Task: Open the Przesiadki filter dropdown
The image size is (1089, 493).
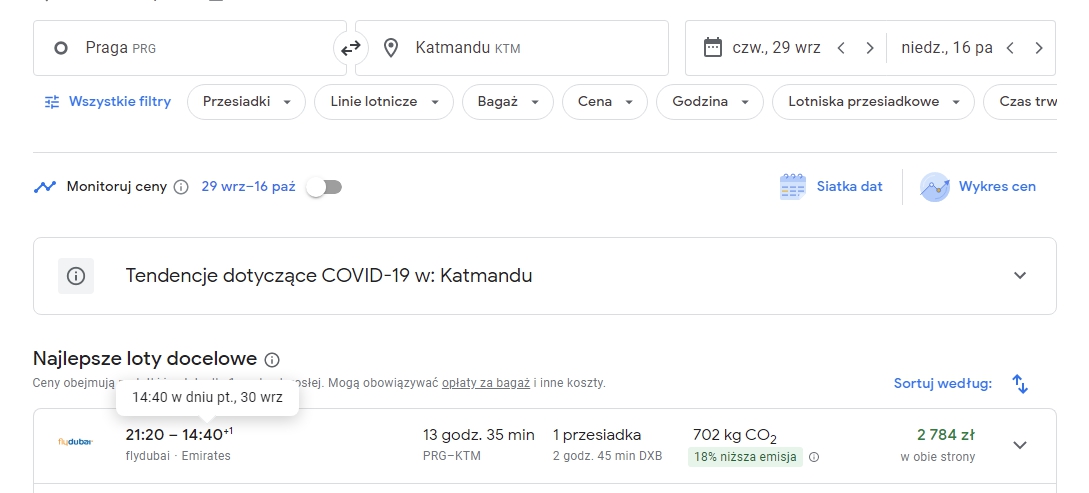Action: click(x=246, y=102)
